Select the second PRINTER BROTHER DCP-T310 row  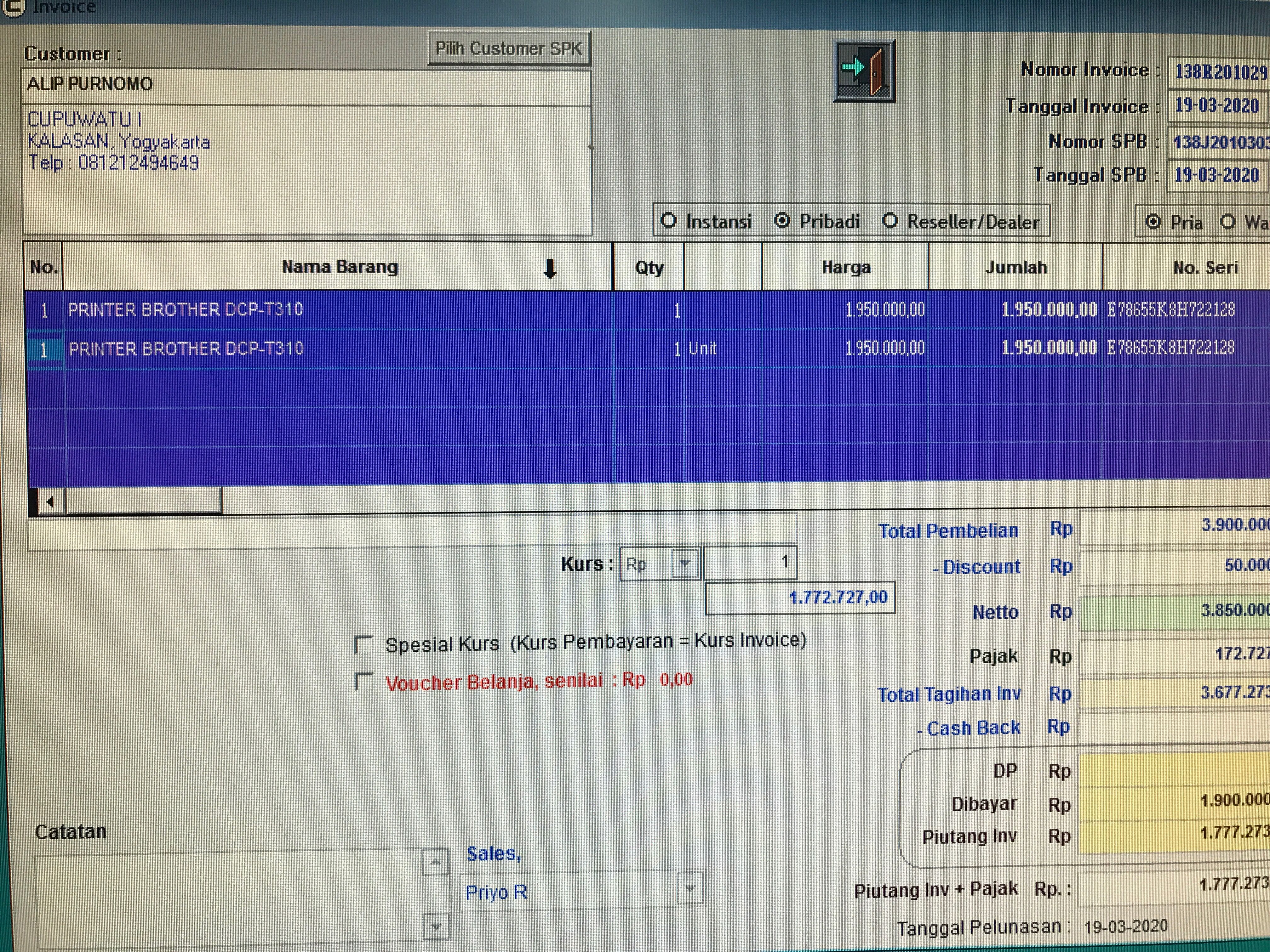tap(186, 349)
